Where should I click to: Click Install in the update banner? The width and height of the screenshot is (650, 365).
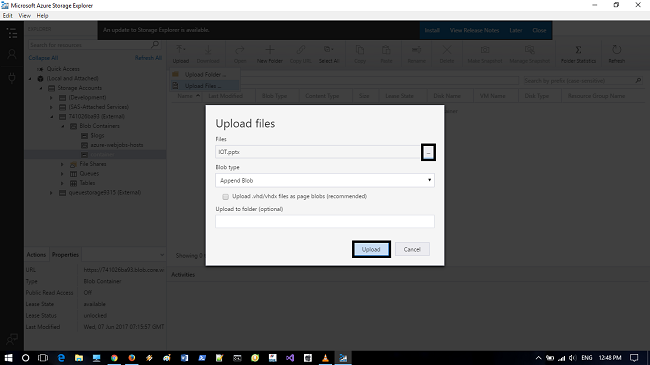432,30
